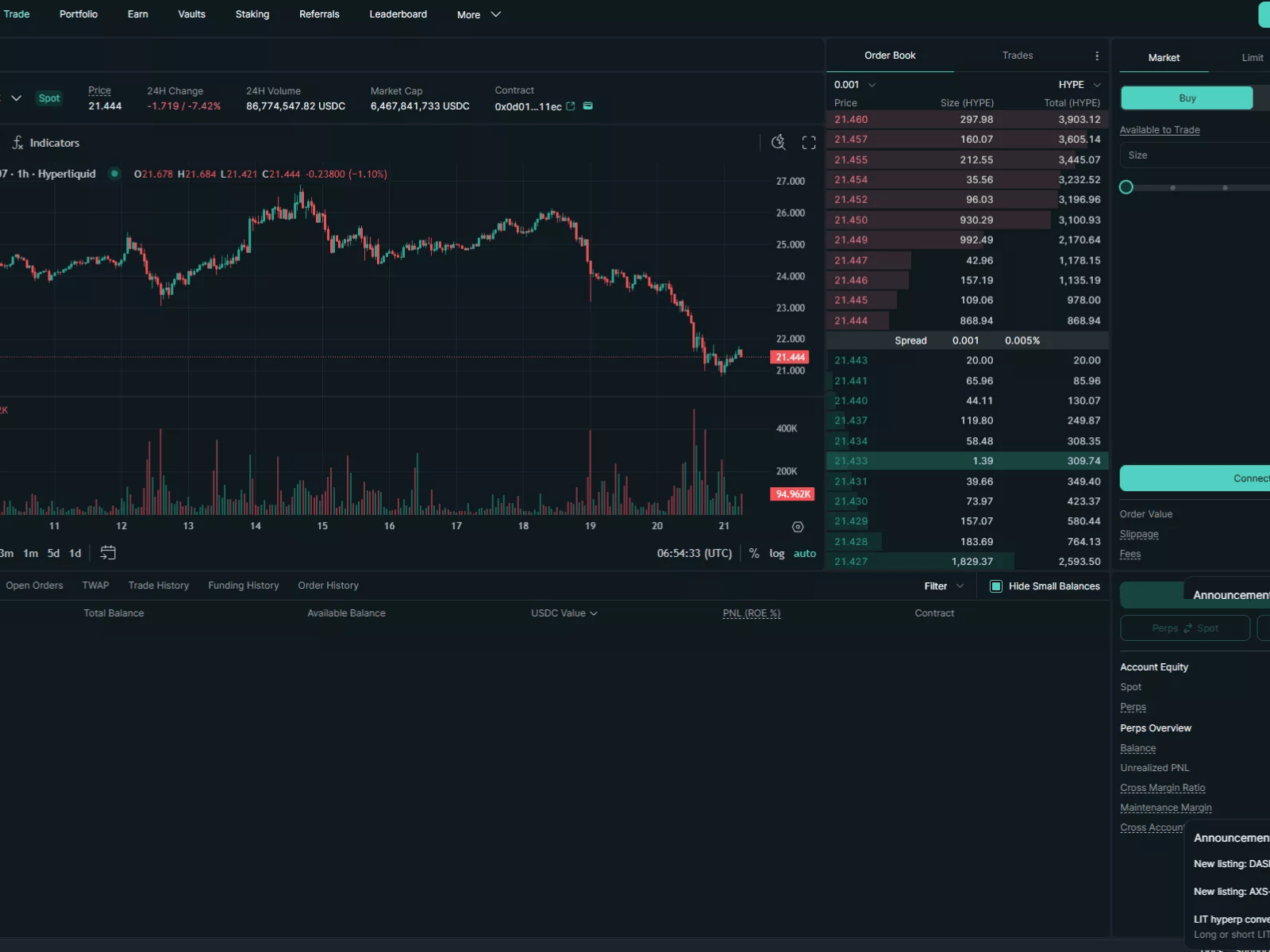The image size is (1270, 952).
Task: Open the 0.001 price grouping dropdown
Action: [855, 85]
